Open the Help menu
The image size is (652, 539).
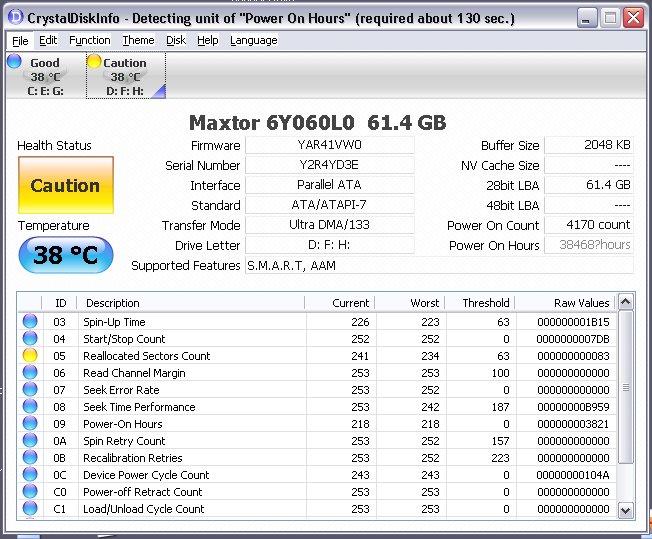pos(207,40)
